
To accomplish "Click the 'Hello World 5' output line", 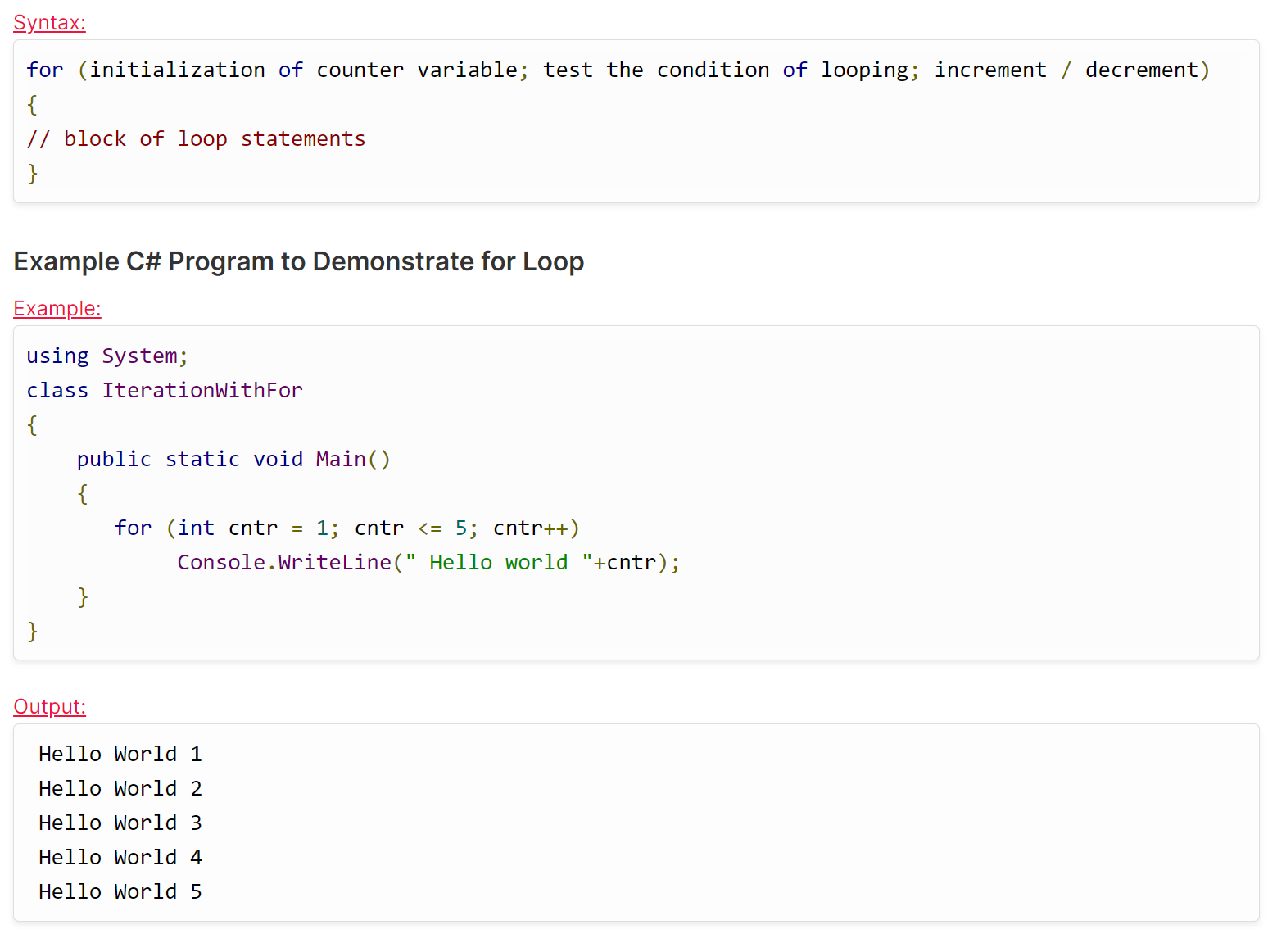I will (120, 892).
